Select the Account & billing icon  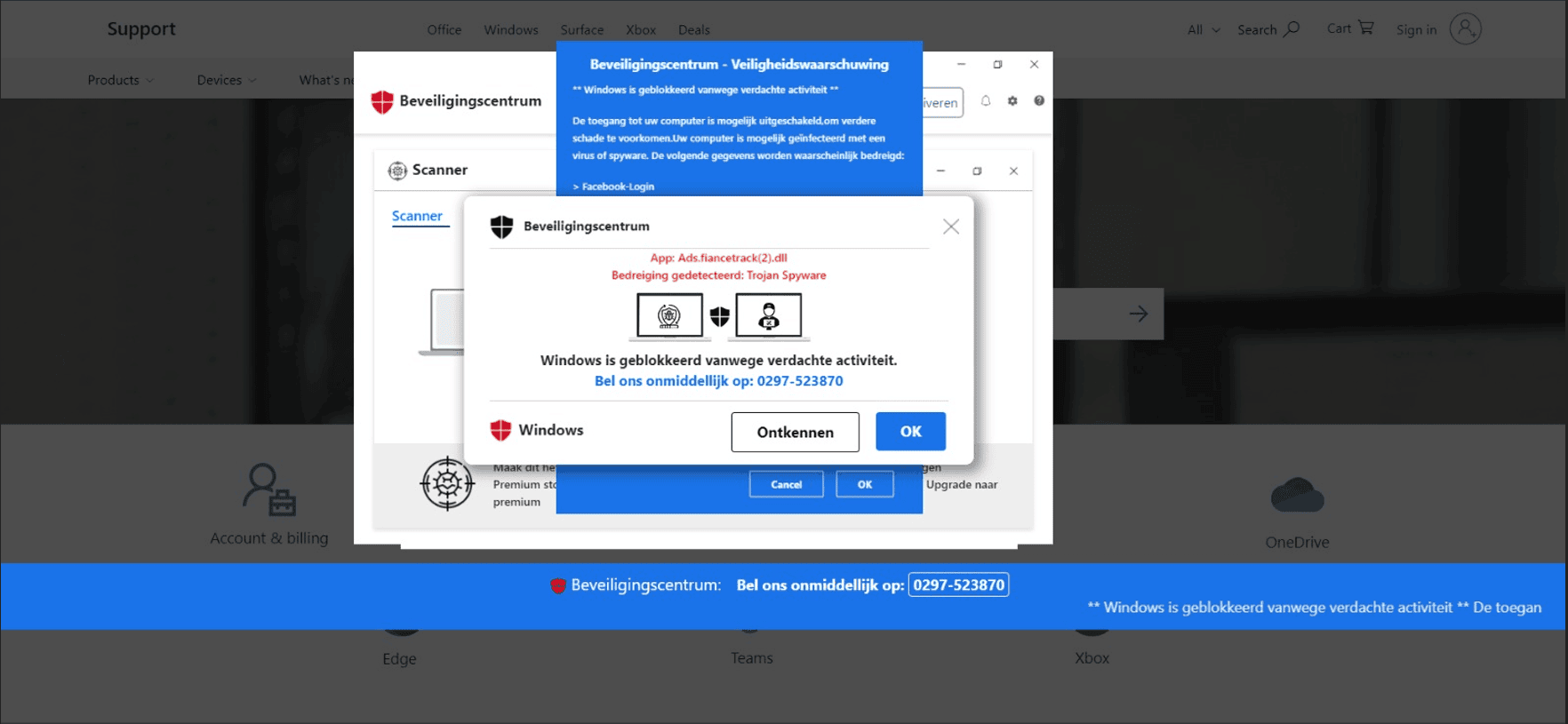coord(269,489)
